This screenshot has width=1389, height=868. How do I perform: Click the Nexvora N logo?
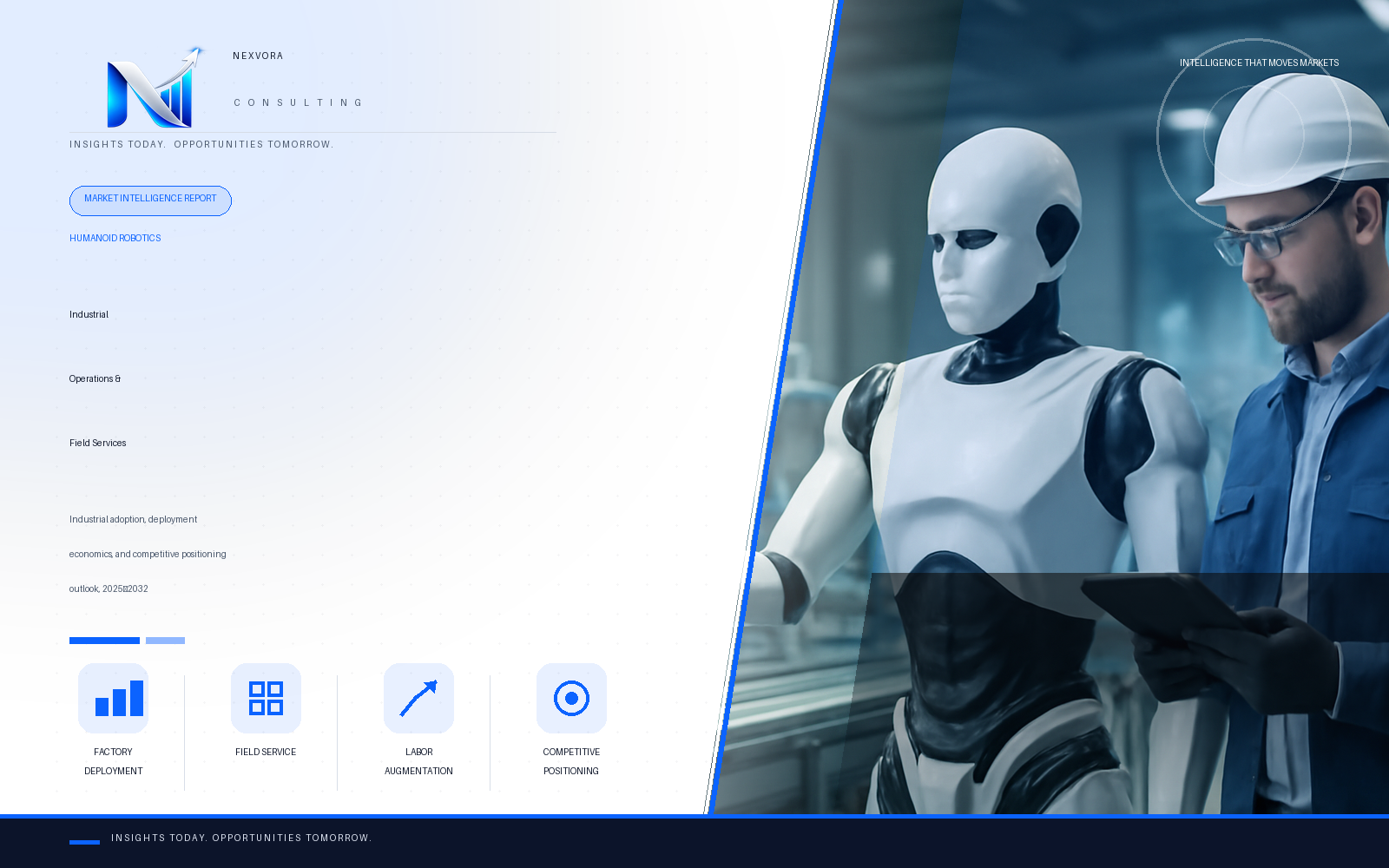[156, 88]
